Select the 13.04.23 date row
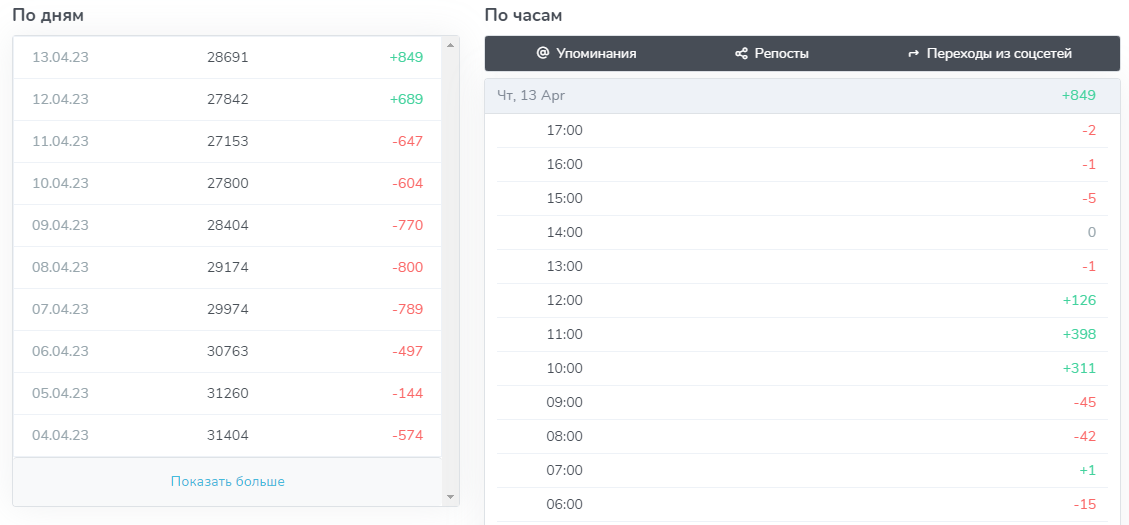The height and width of the screenshot is (525, 1129). pos(228,58)
